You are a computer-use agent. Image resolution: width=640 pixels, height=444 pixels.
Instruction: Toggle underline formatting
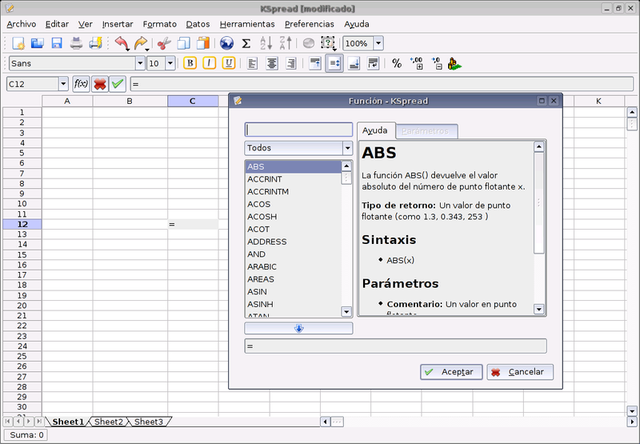click(229, 63)
